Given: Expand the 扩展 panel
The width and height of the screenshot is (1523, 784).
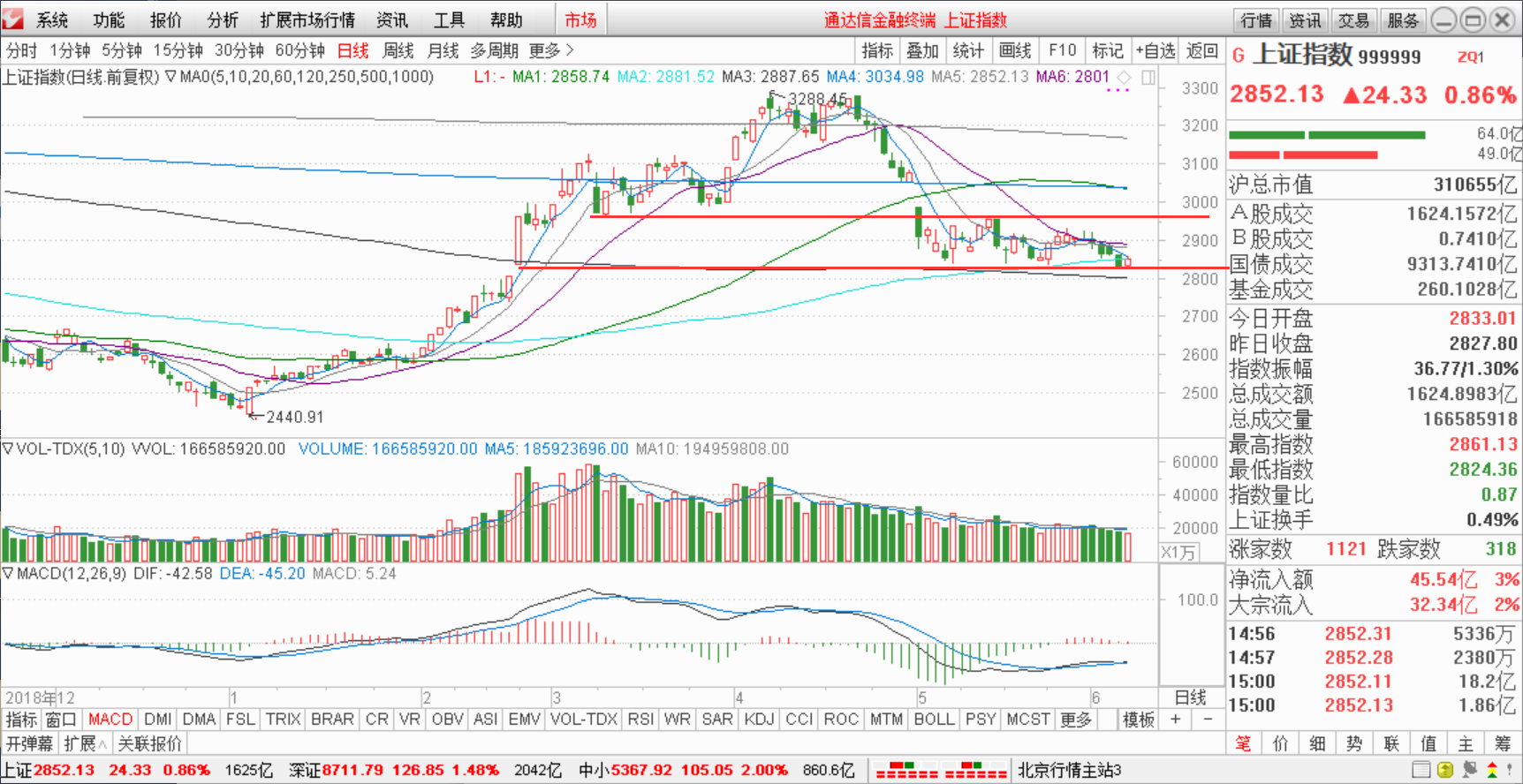Looking at the screenshot, I should (85, 743).
